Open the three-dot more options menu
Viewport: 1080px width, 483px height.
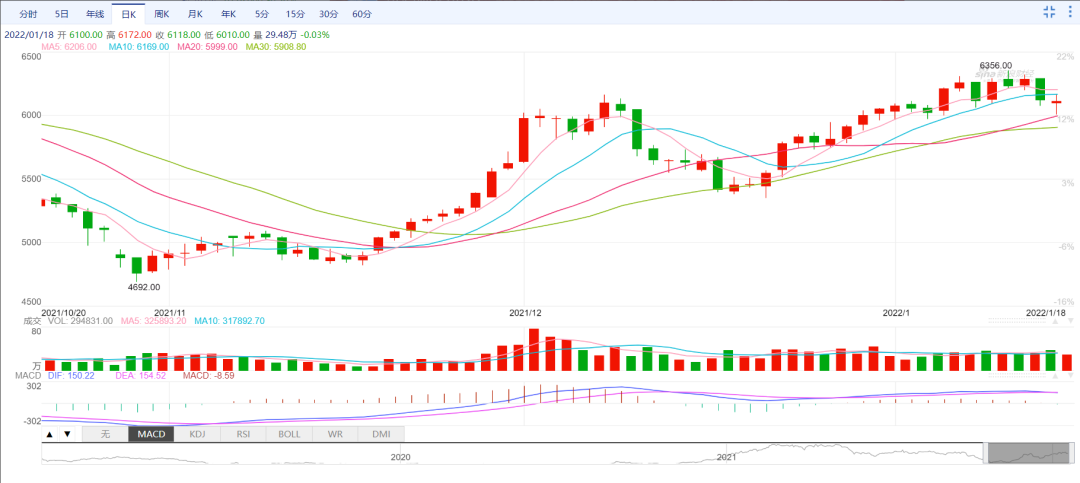tap(1068, 12)
